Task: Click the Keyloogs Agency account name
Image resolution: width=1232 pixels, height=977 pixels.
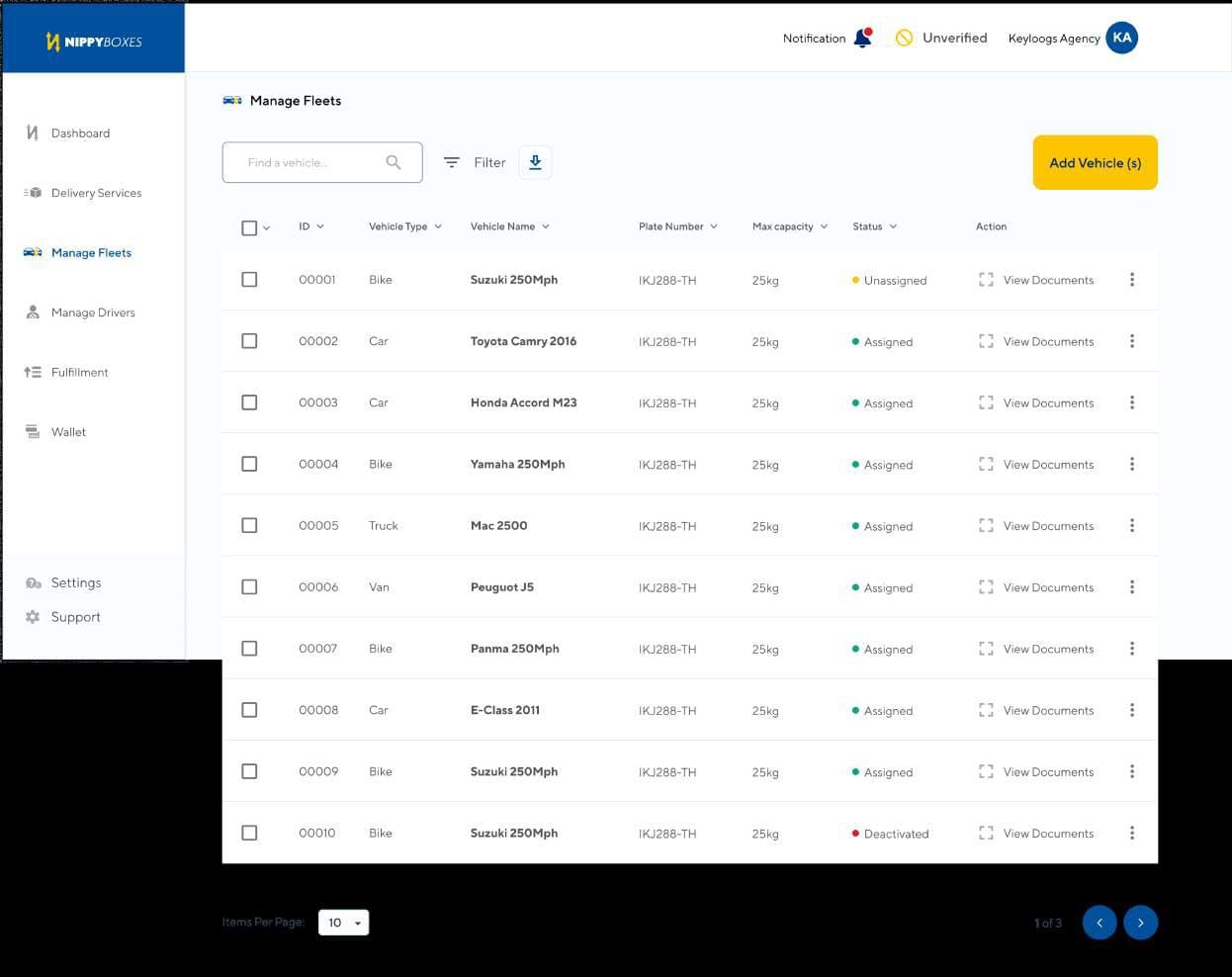Action: pyautogui.click(x=1054, y=39)
